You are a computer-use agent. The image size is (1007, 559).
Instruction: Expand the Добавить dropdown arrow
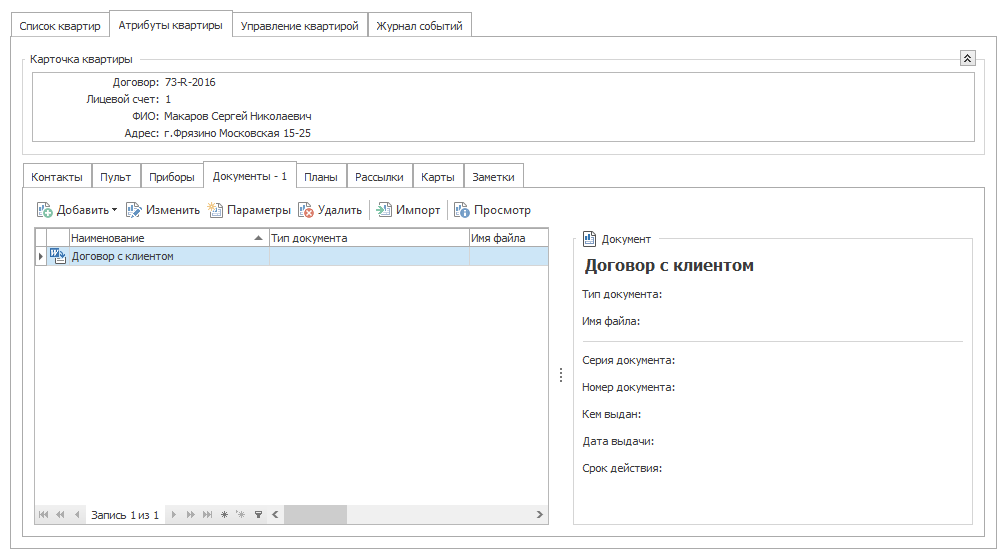[x=114, y=210]
